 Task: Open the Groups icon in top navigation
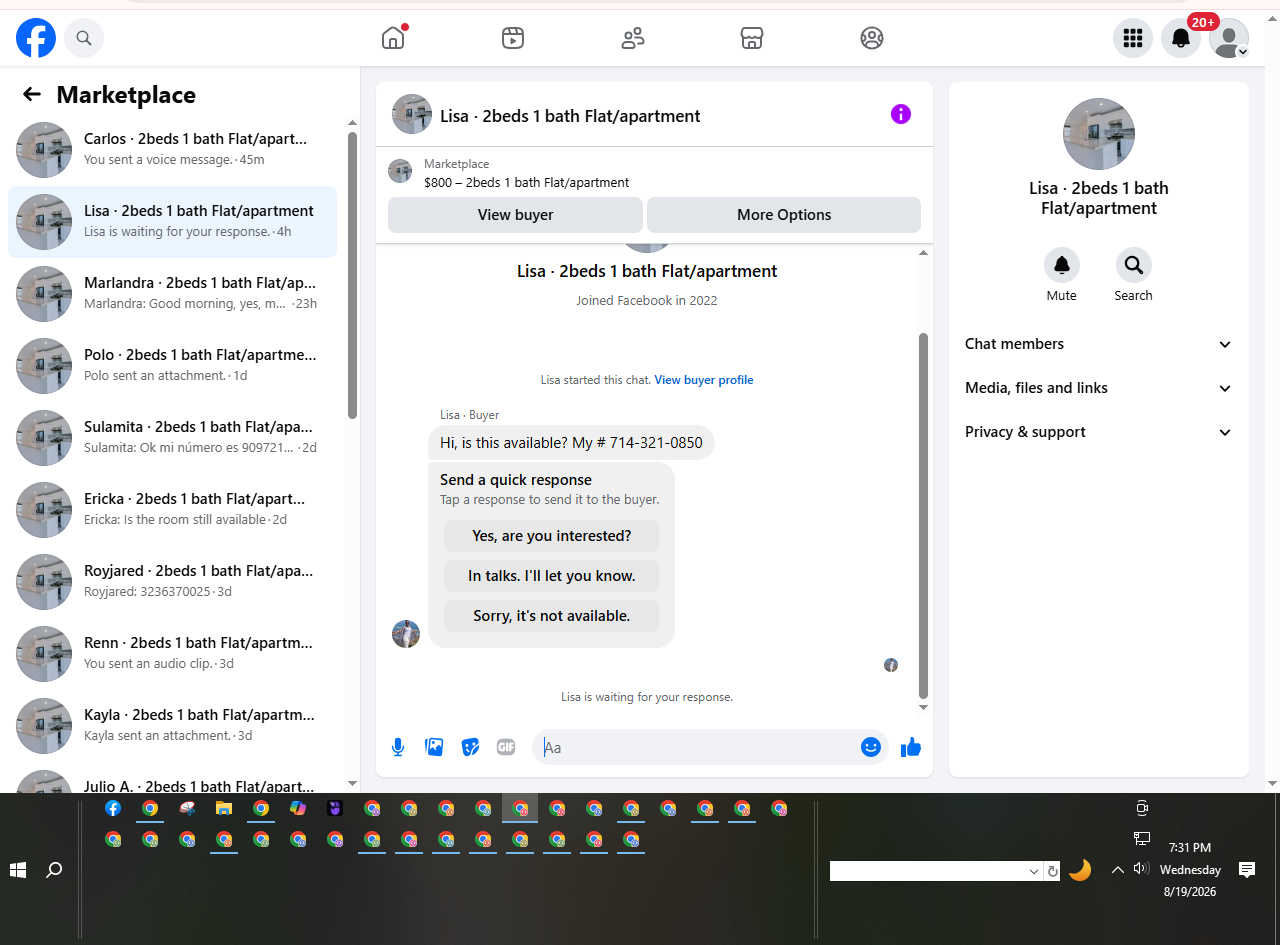click(872, 38)
